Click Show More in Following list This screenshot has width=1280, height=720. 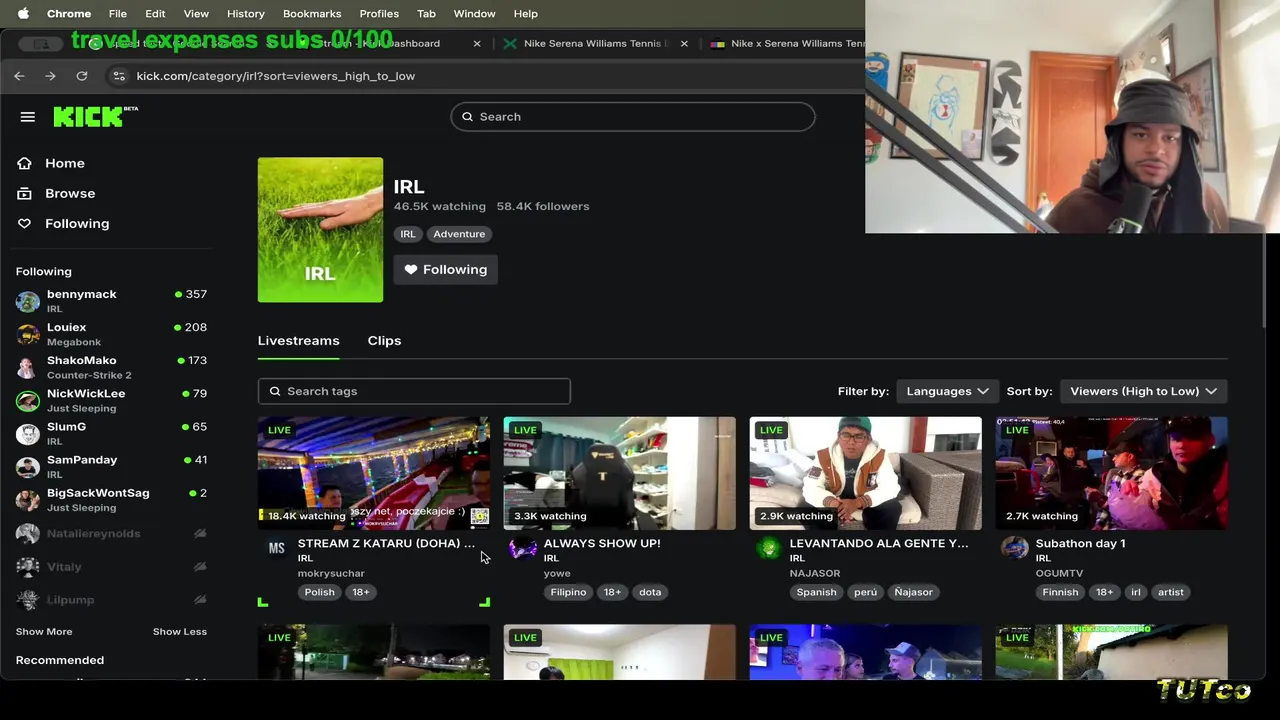point(44,632)
